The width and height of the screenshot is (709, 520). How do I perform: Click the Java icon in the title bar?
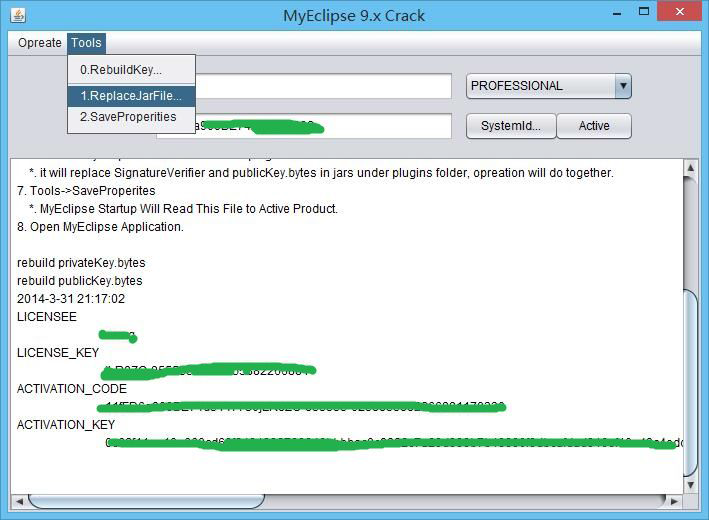click(18, 15)
